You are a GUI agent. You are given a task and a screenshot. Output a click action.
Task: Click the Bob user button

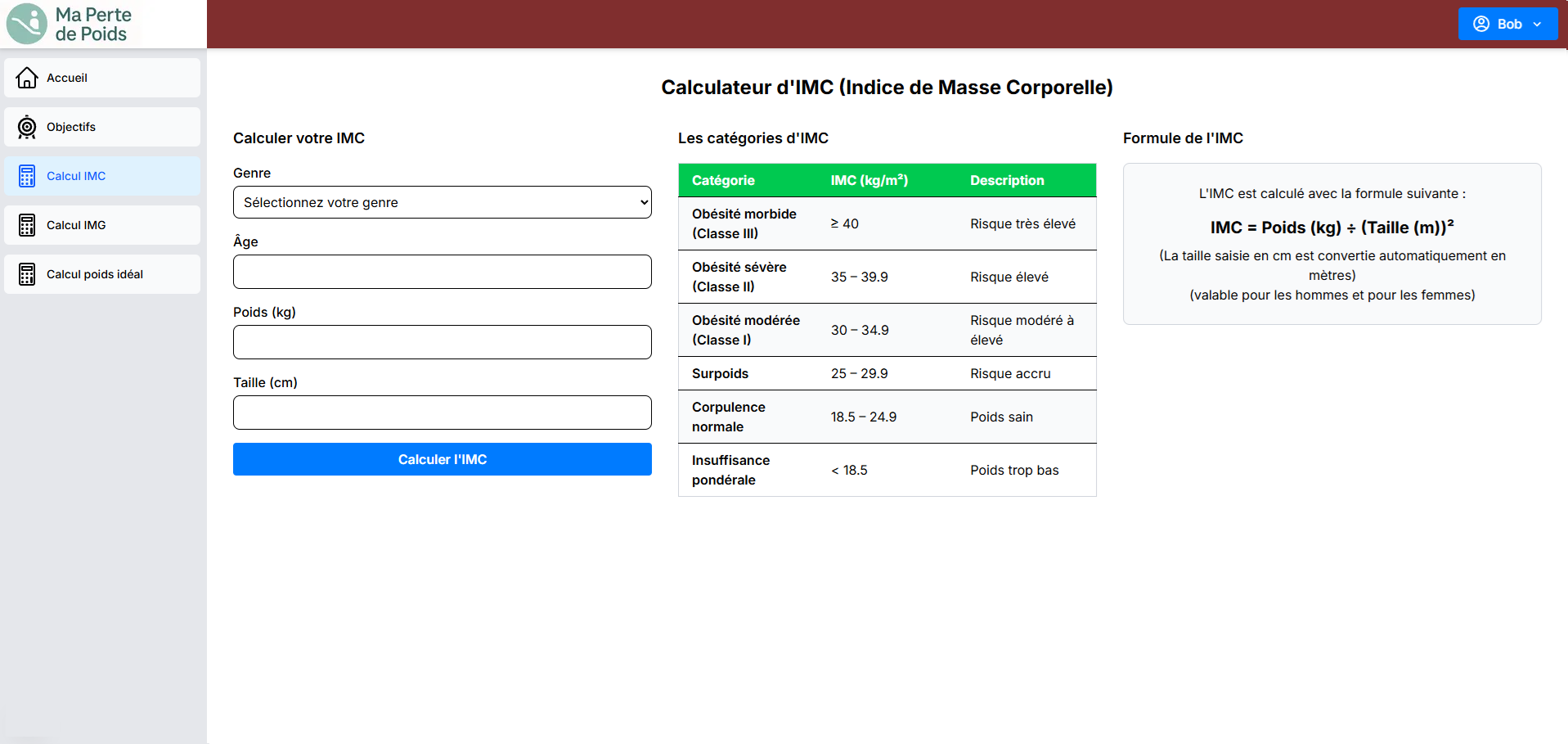pos(1507,24)
